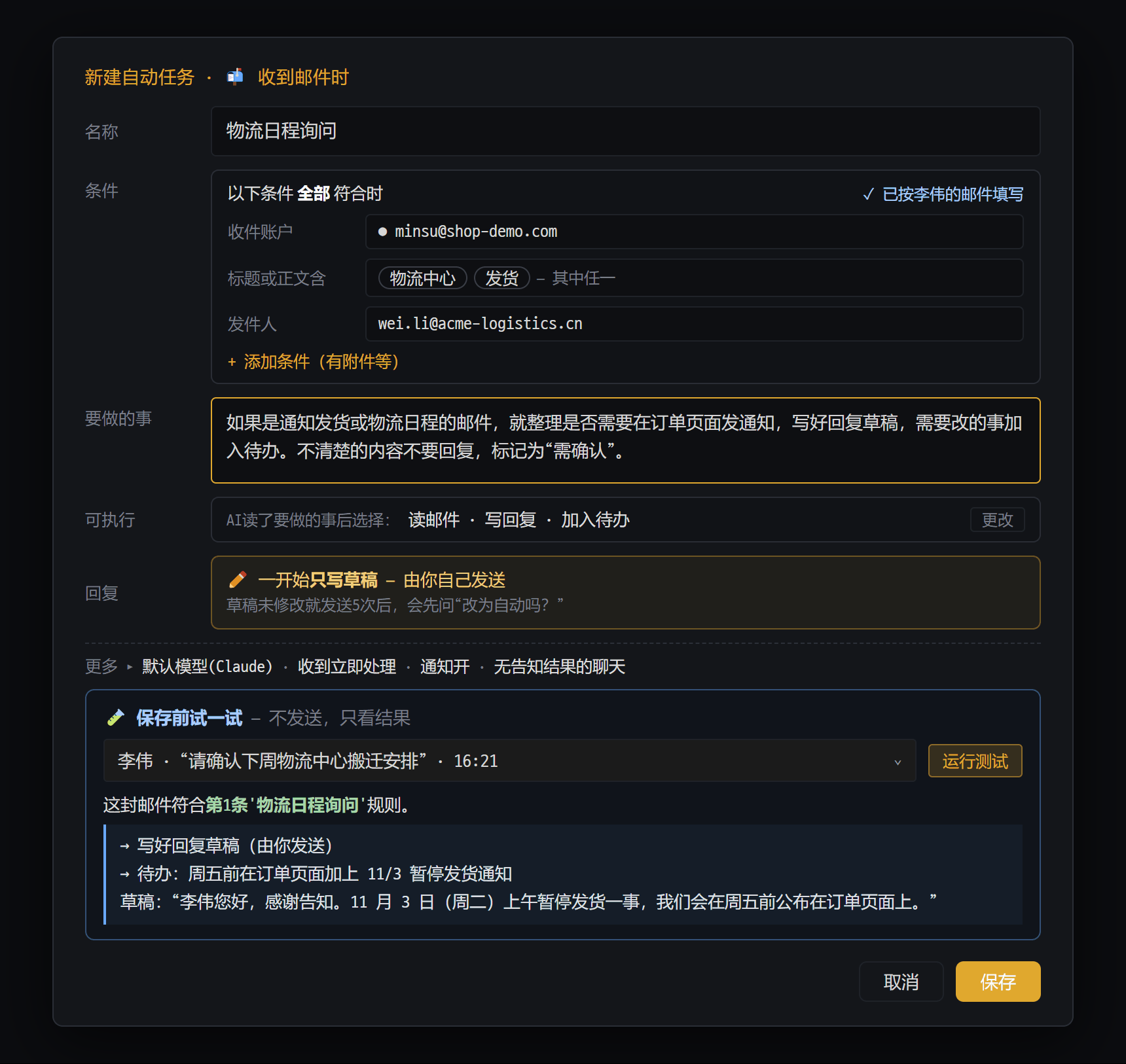Expand the 更多 options triangle

130,667
